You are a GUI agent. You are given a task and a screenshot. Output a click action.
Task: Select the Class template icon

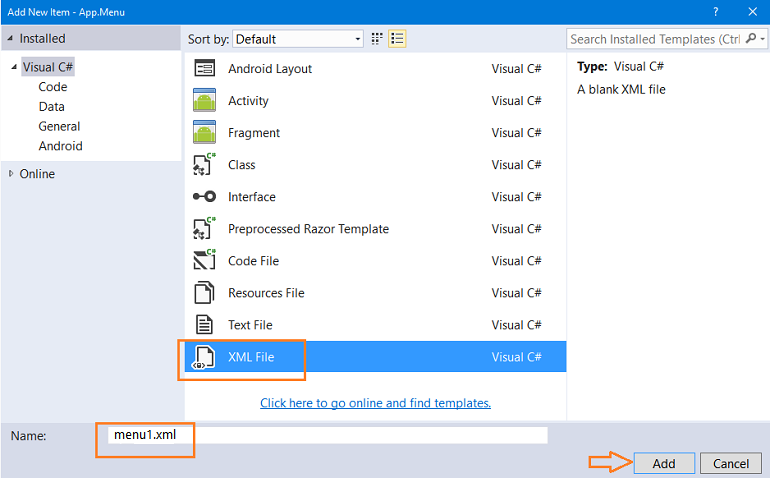[x=204, y=164]
